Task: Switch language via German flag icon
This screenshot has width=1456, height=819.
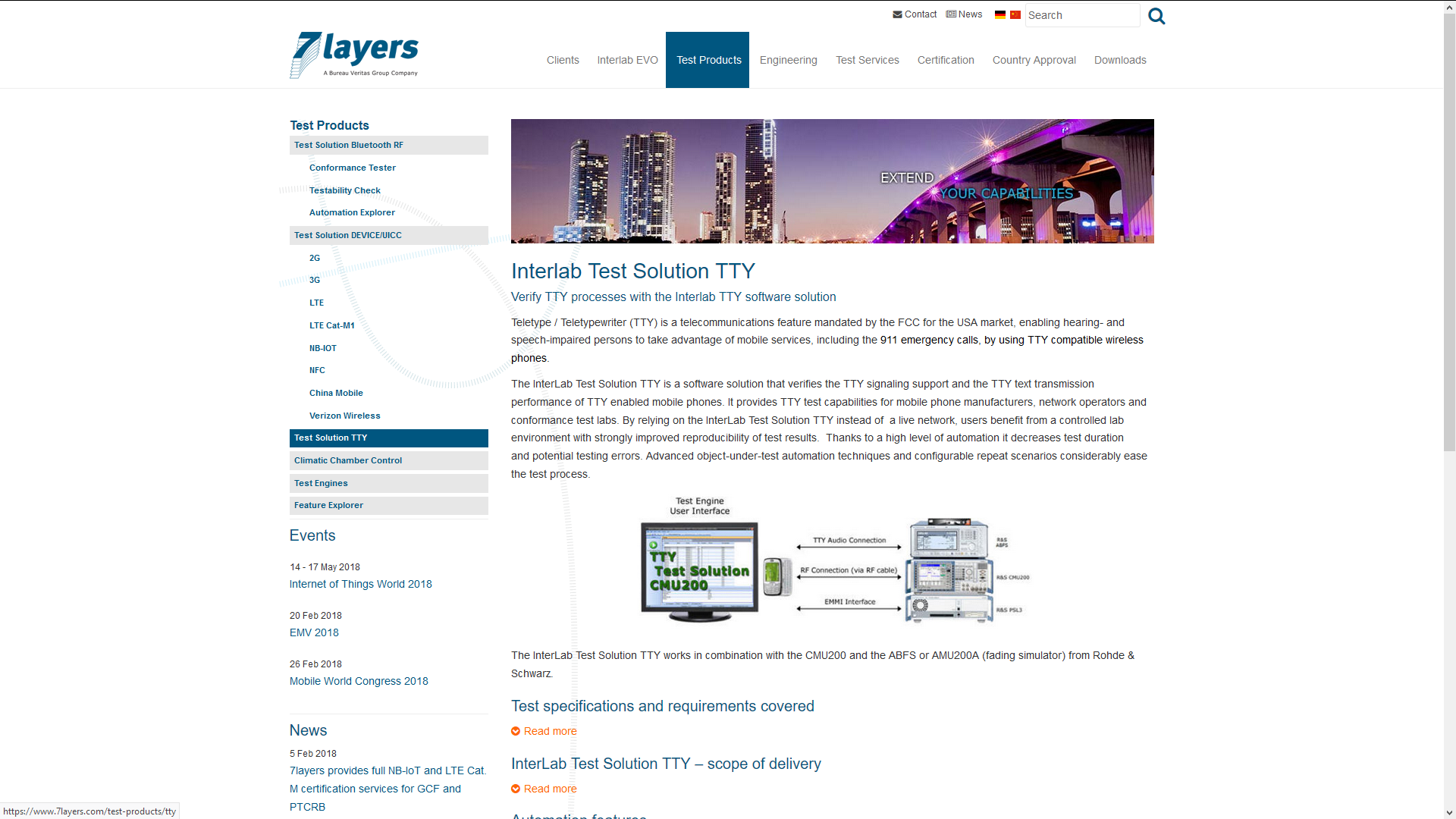Action: pyautogui.click(x=999, y=14)
